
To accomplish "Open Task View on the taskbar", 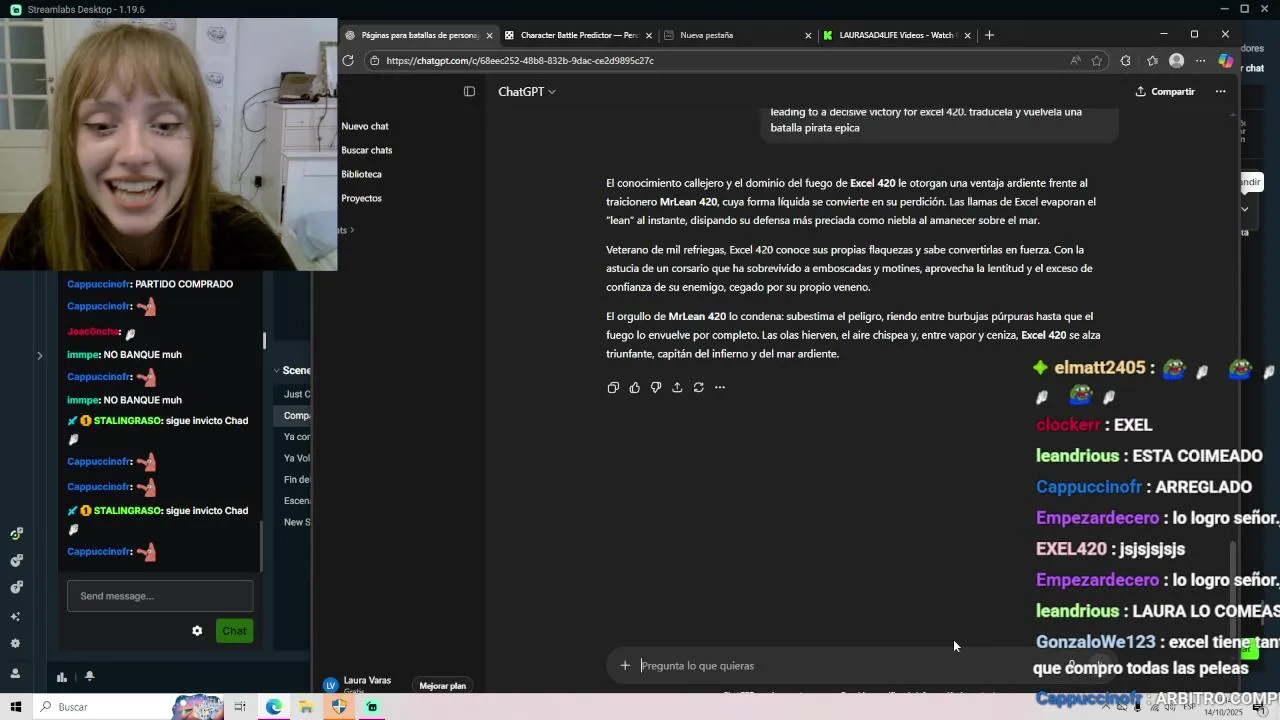I will point(240,707).
